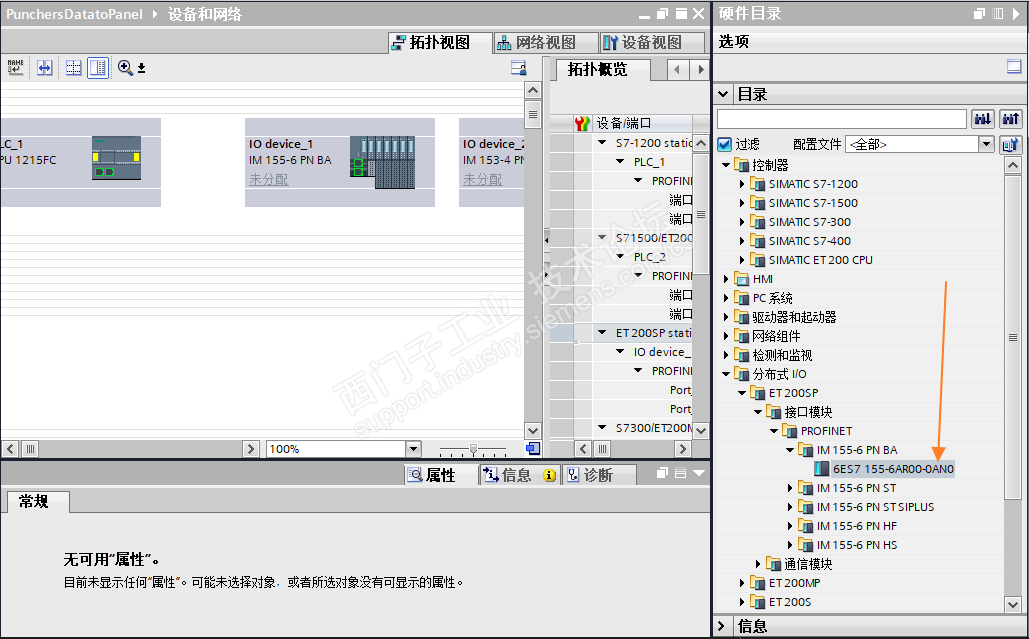Toggle the 过滤 filter checkbox
1029x639 pixels.
coord(724,144)
